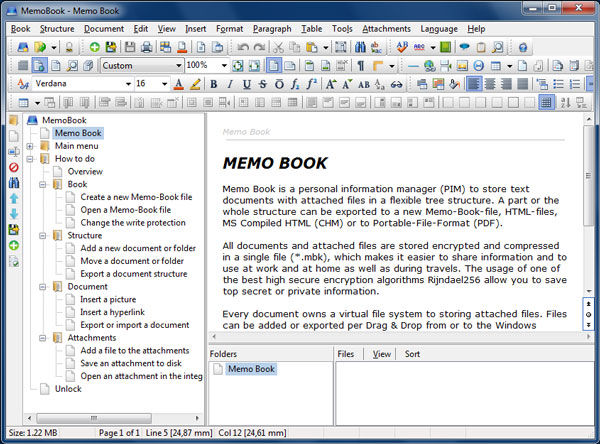Click the green add document icon in toolbar
This screenshot has width=600, height=444.
pyautogui.click(x=95, y=47)
